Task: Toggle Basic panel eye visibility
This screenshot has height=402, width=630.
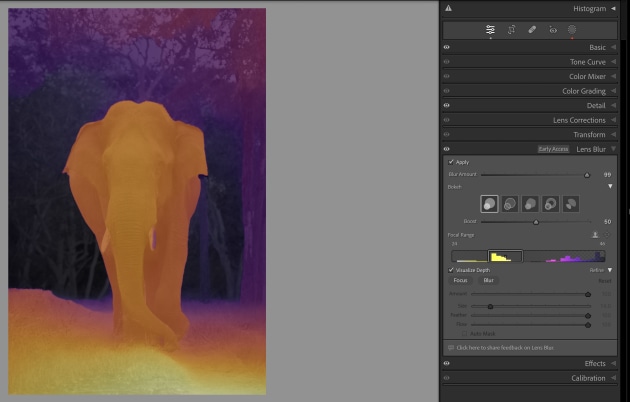Action: pyautogui.click(x=446, y=47)
